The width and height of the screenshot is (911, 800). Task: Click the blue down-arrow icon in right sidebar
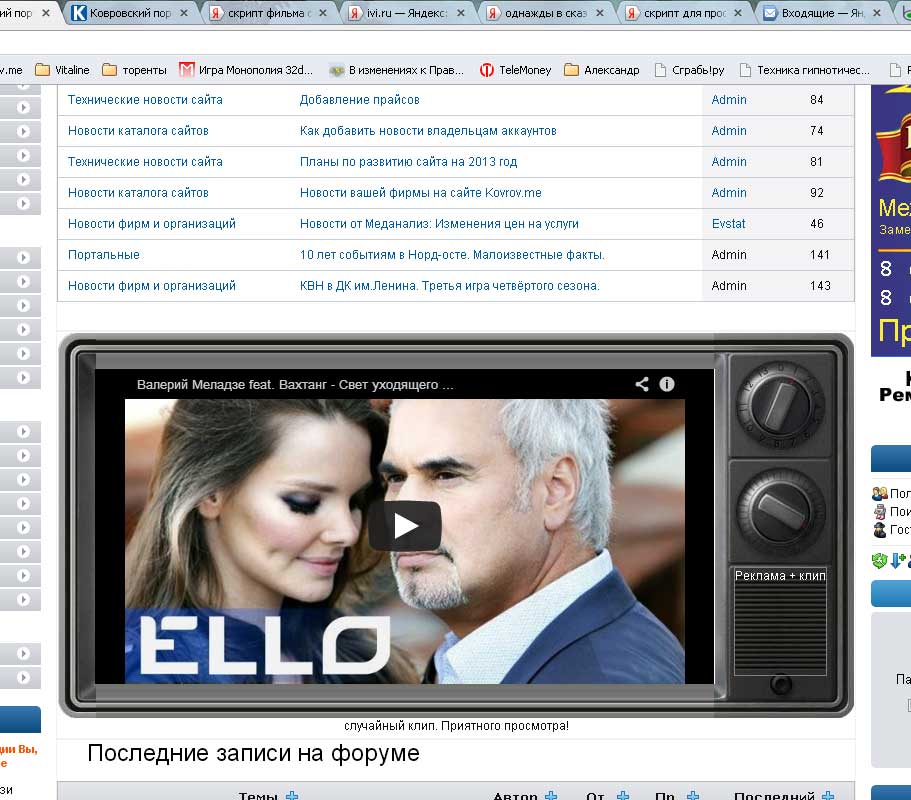click(896, 561)
